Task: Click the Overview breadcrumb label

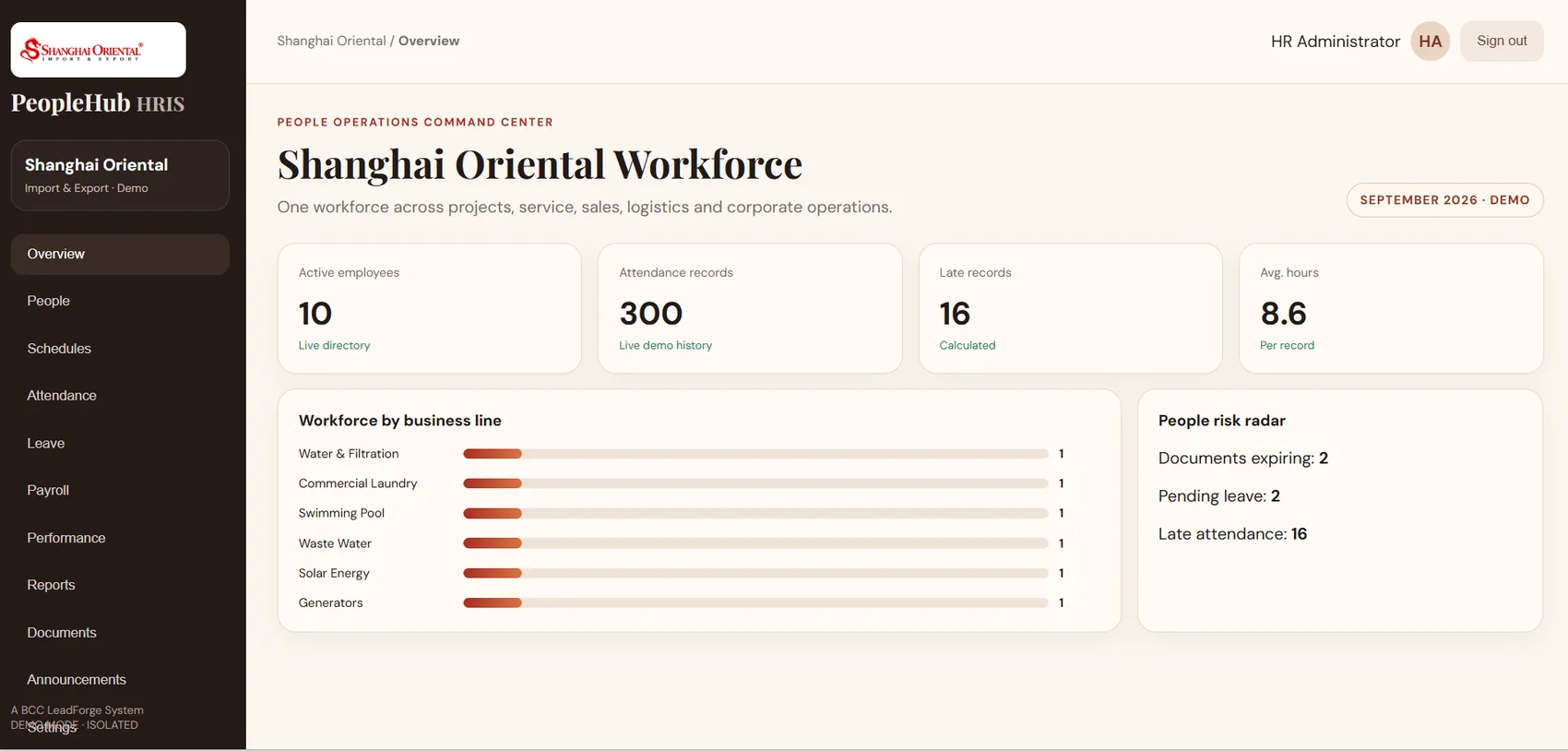Action: click(429, 41)
